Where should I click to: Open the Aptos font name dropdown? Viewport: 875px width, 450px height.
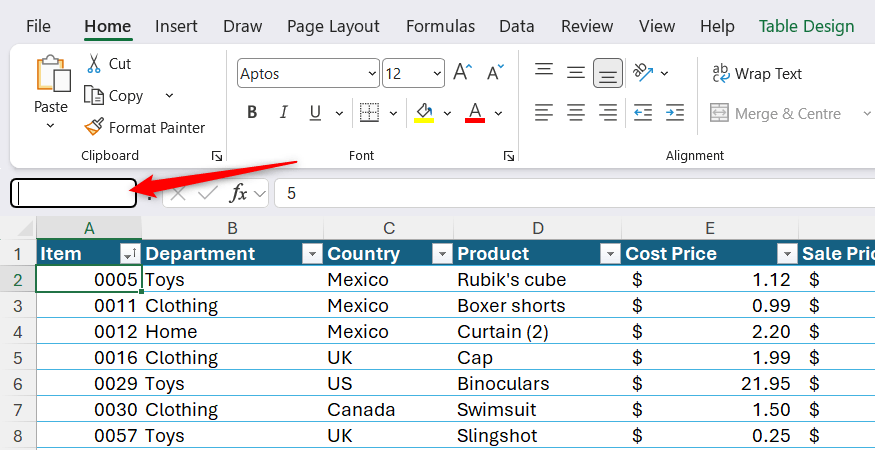click(x=373, y=74)
